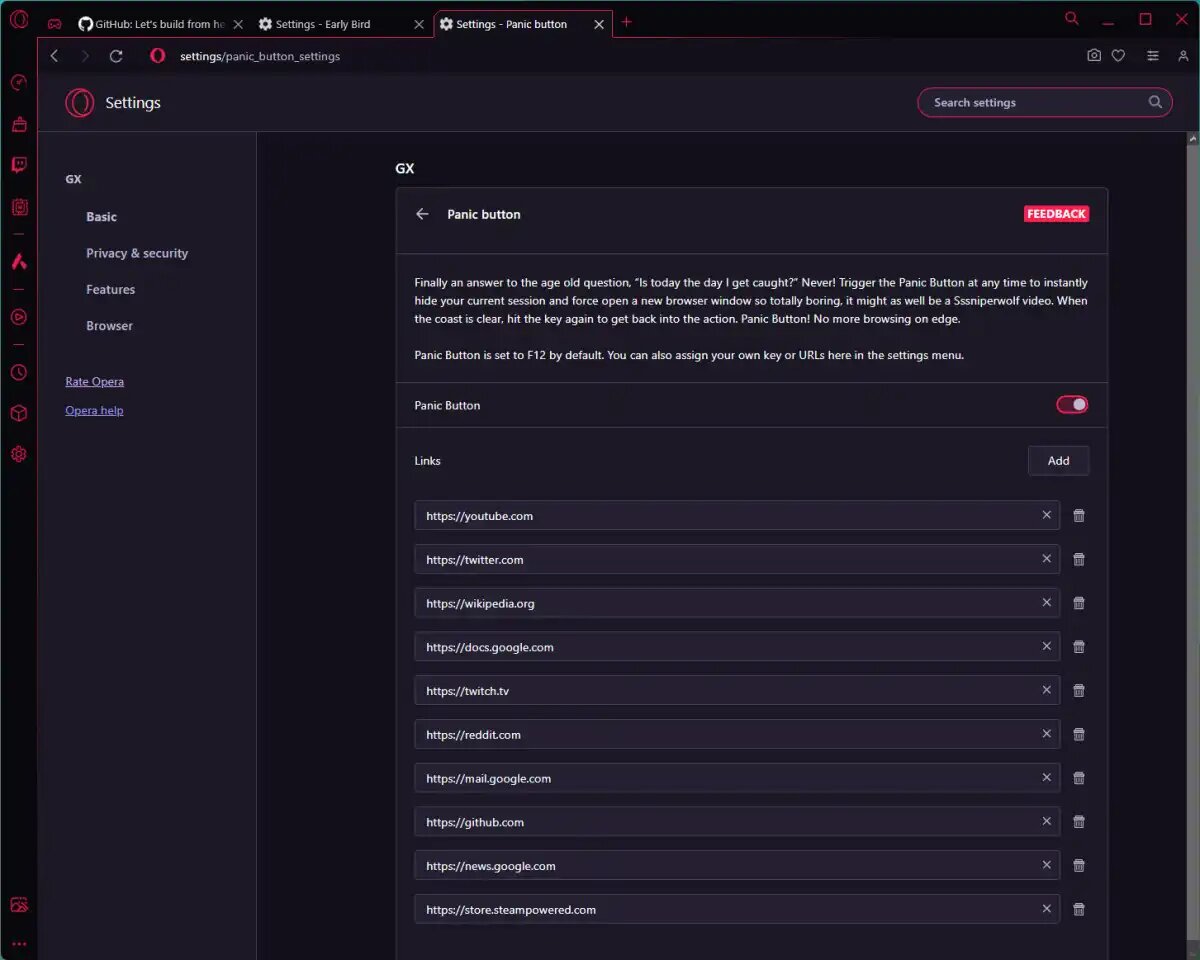Toggle the Panic Button switch
The height and width of the screenshot is (960, 1200).
(x=1072, y=405)
